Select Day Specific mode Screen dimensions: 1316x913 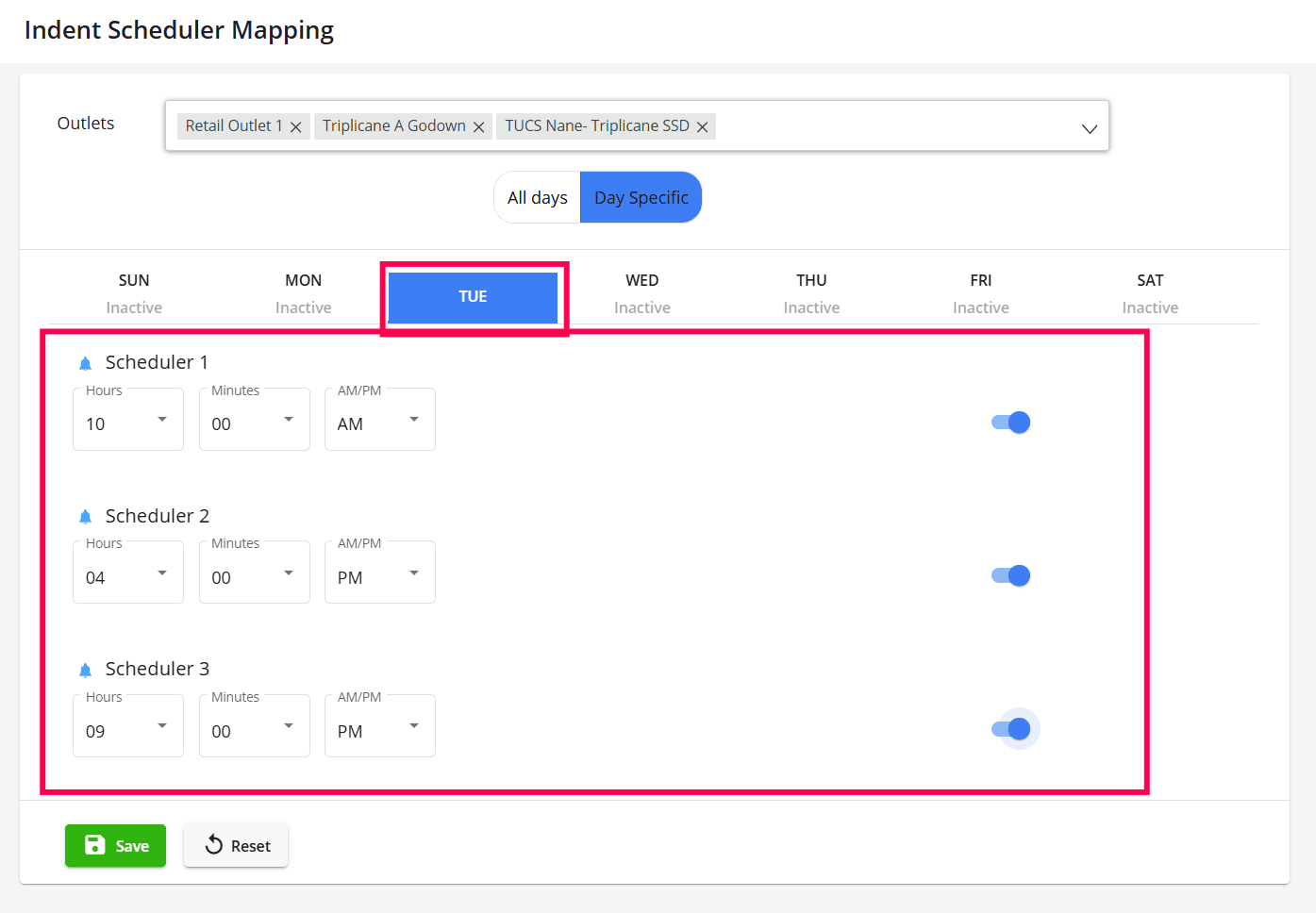click(x=641, y=197)
